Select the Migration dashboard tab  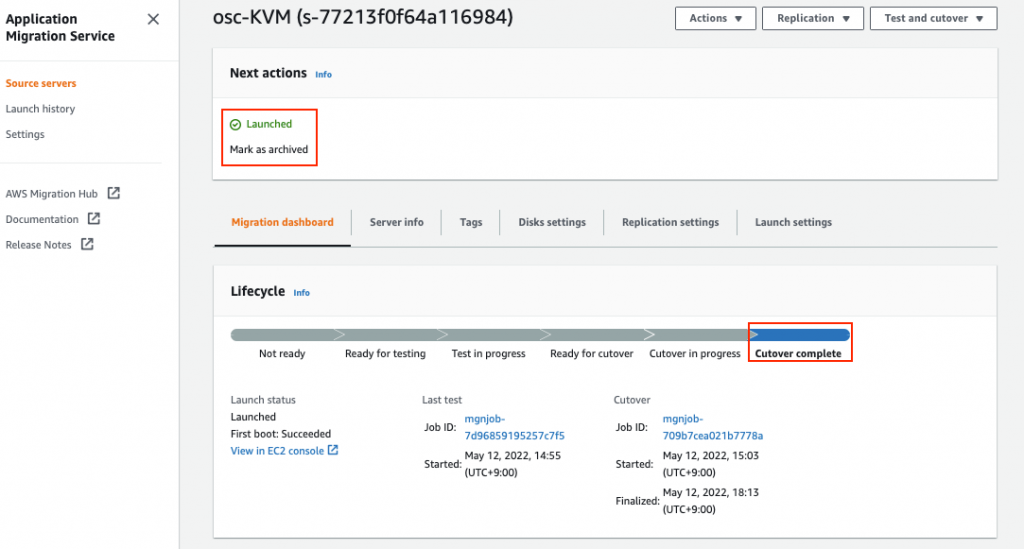(282, 222)
